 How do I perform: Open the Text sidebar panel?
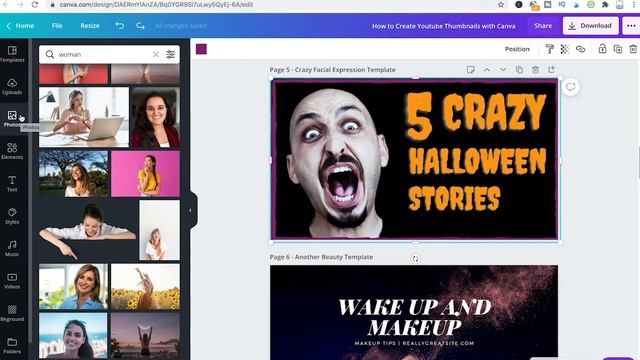(x=12, y=183)
